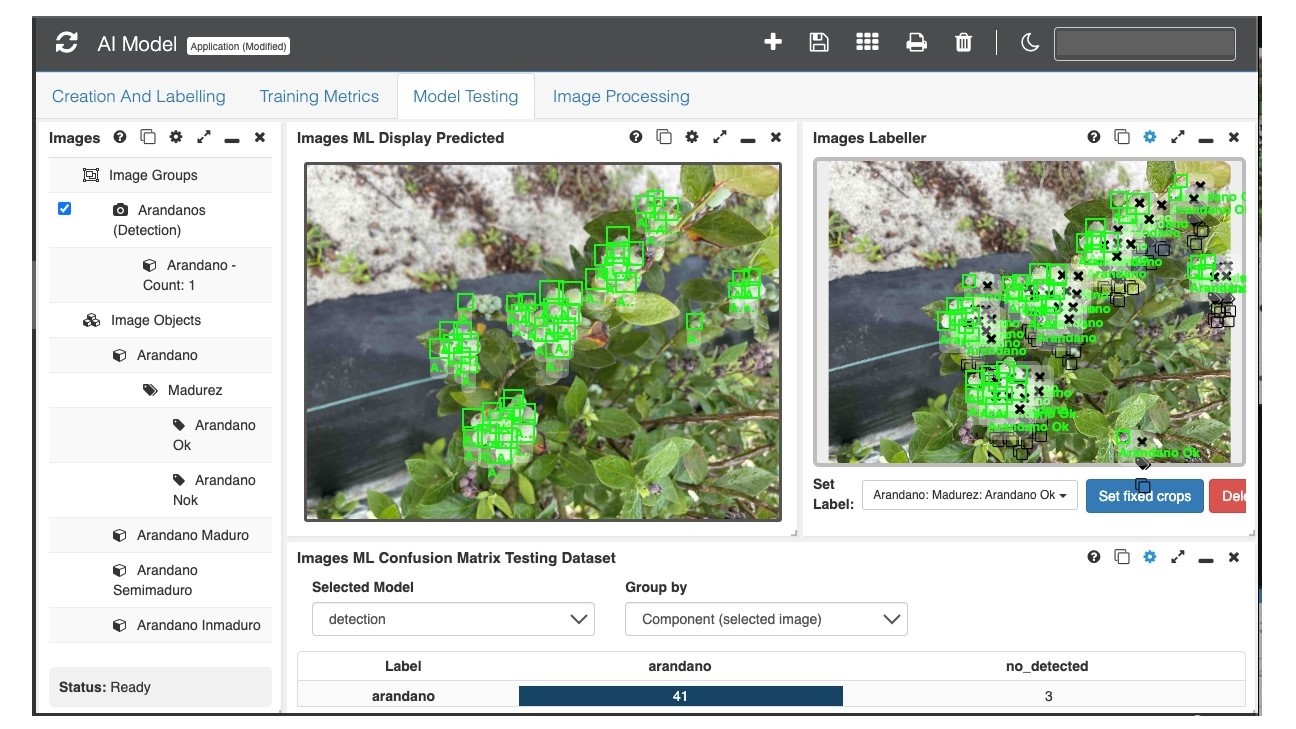This screenshot has height=729, width=1296.
Task: Click the arandano bar showing 41
Action: (680, 696)
